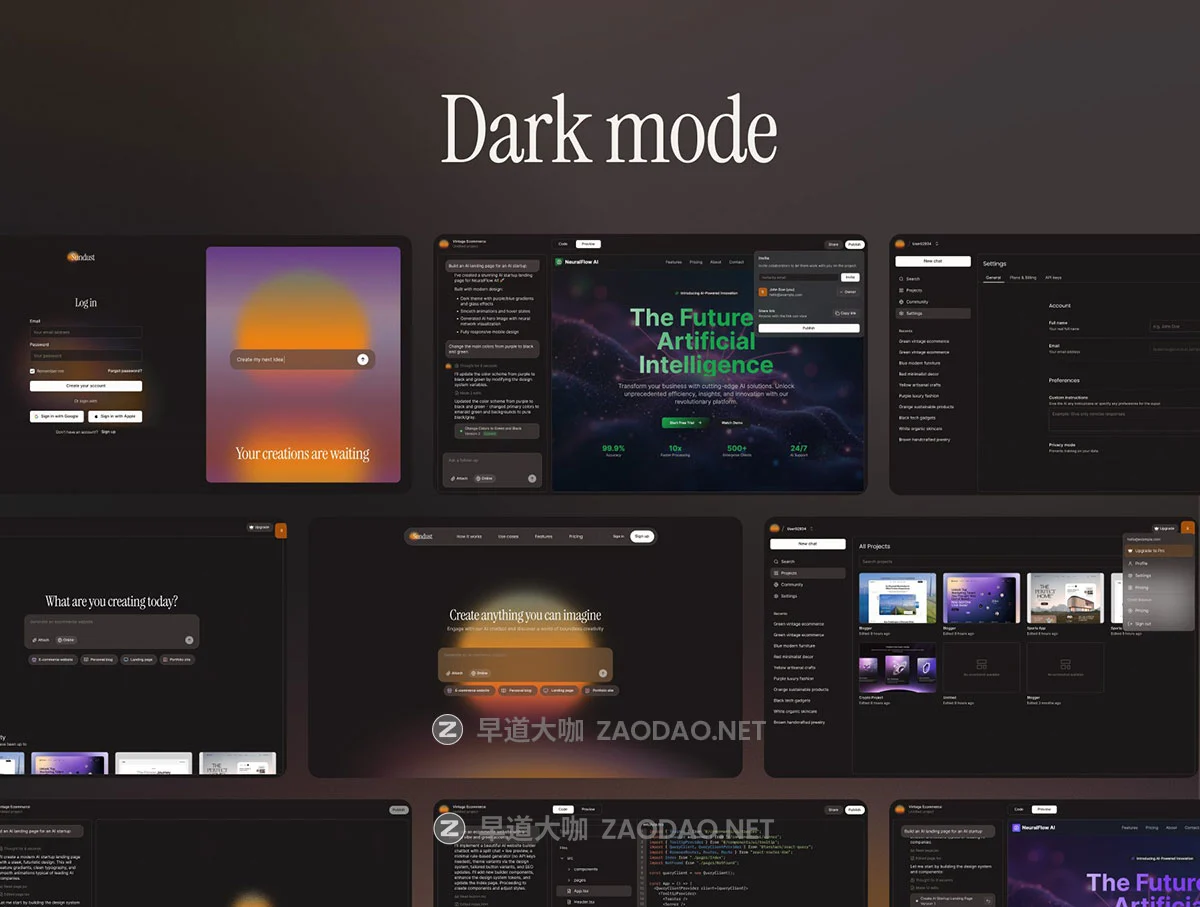Image resolution: width=1200 pixels, height=907 pixels.
Task: Click the green NeuralFlow AI logo icon
Action: tap(560, 262)
